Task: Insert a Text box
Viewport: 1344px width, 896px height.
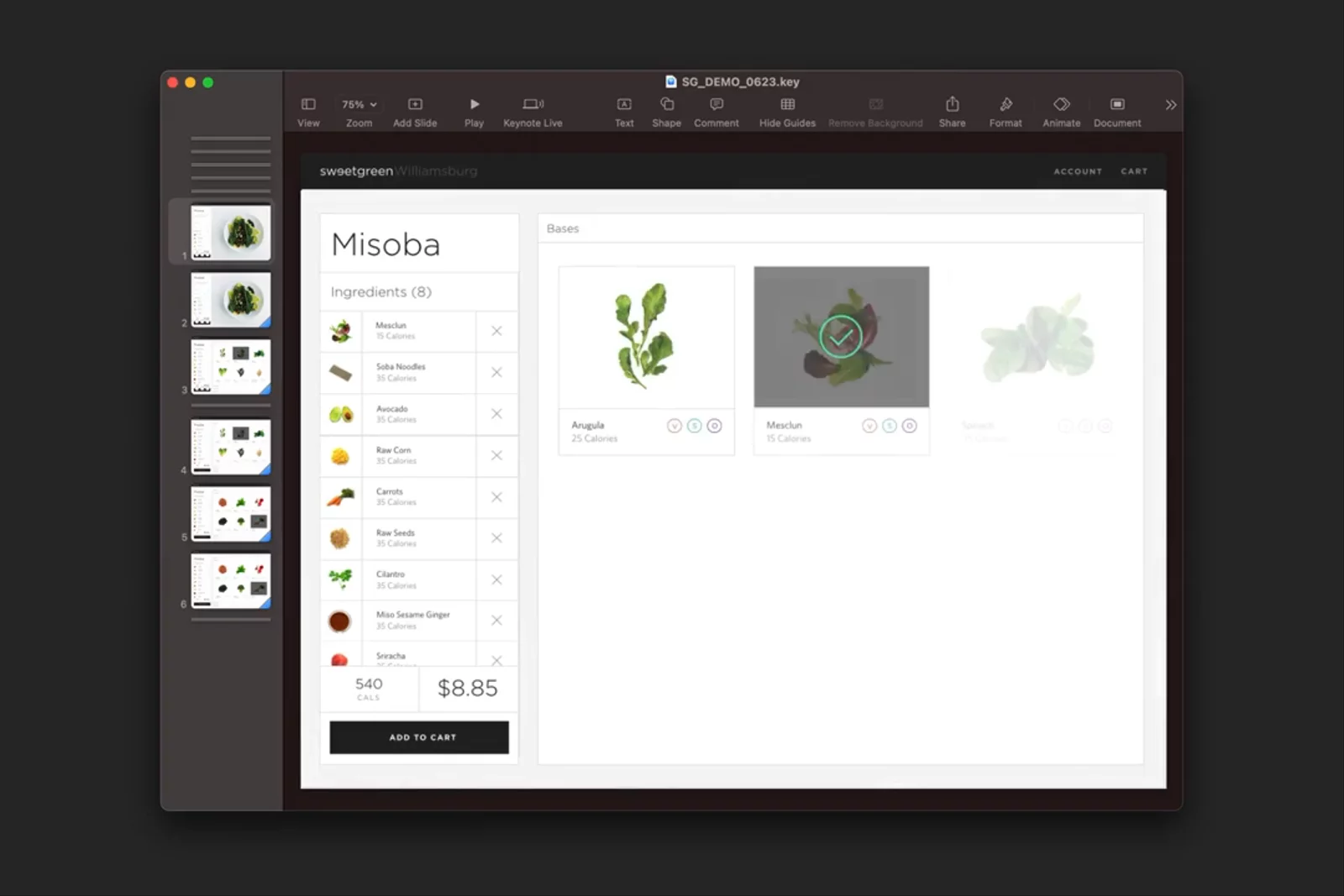Action: click(x=624, y=112)
